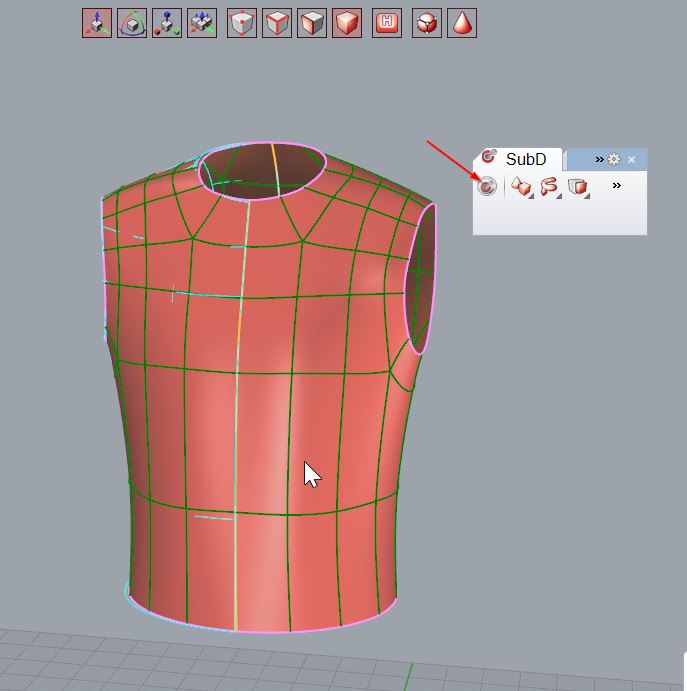Click the red H button icon
The height and width of the screenshot is (691, 687).
[x=387, y=23]
